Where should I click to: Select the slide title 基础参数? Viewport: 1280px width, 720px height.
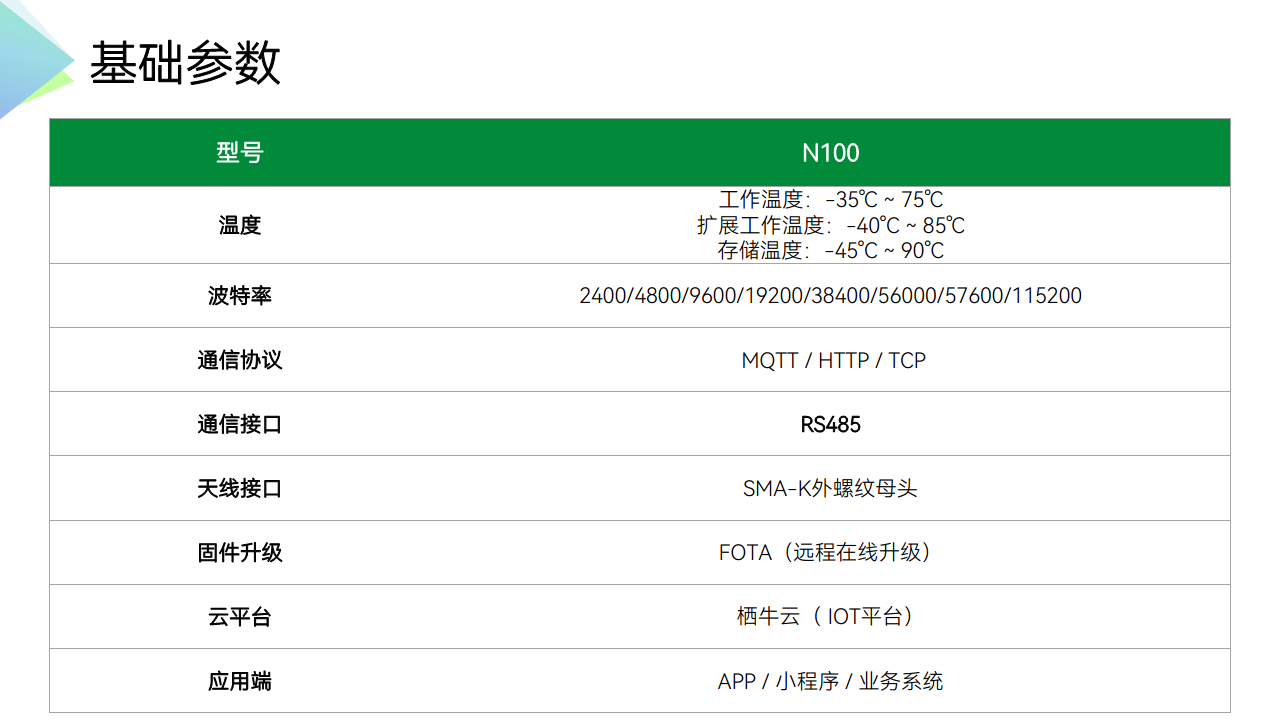pyautogui.click(x=185, y=64)
